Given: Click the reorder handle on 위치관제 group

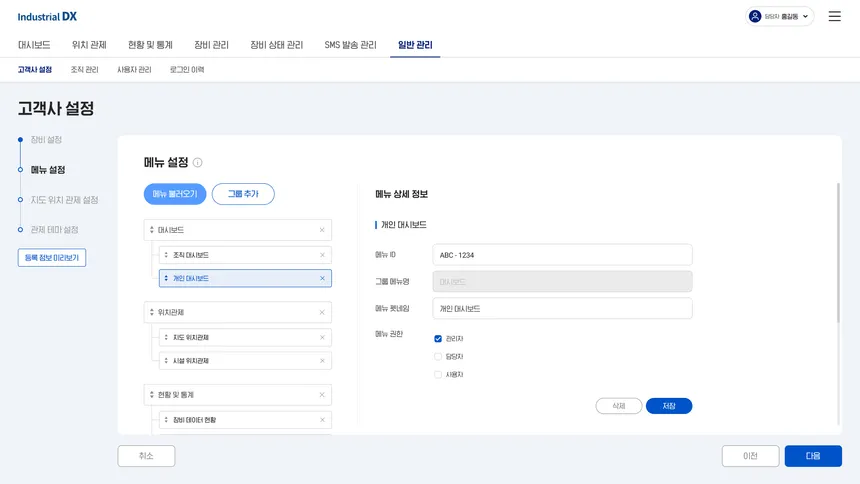Looking at the screenshot, I should (152, 312).
